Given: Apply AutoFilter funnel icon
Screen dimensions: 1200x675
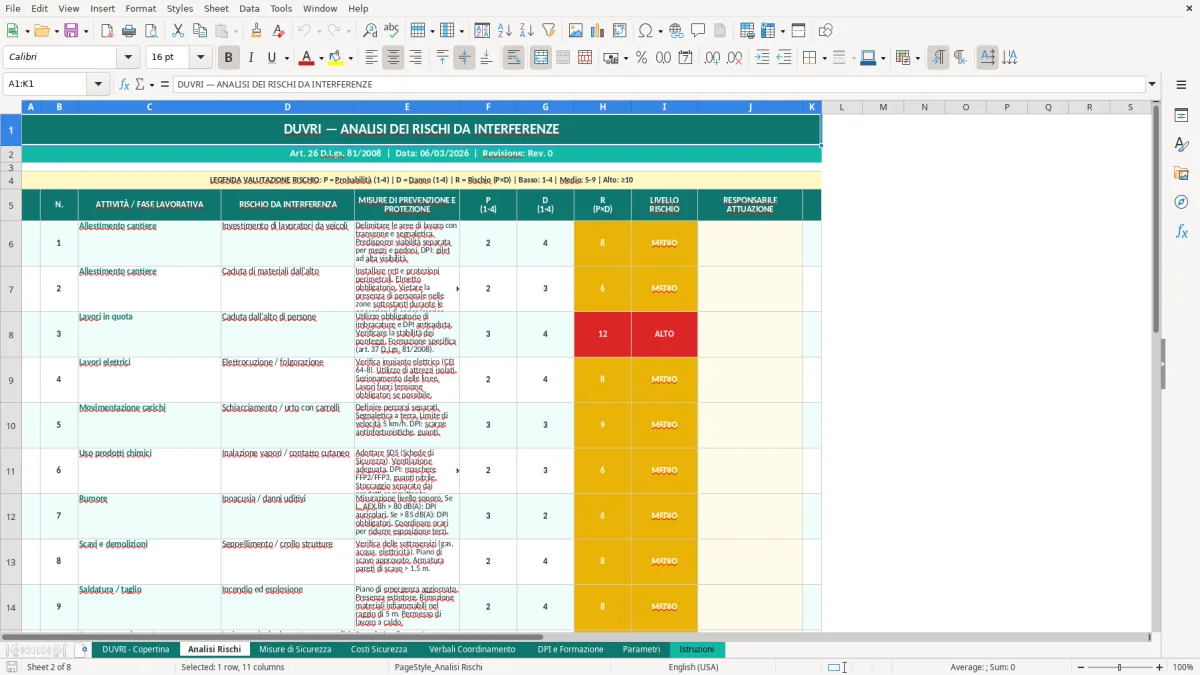Looking at the screenshot, I should point(548,31).
